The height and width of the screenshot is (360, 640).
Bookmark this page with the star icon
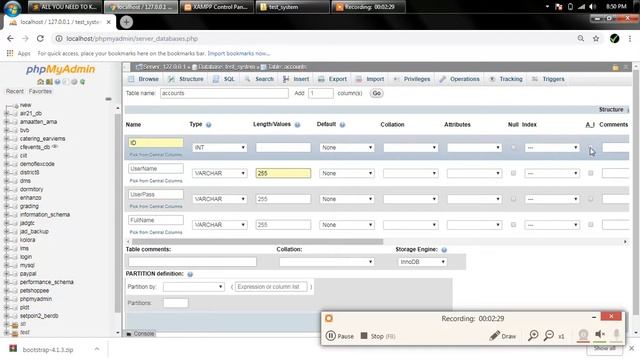[596, 38]
